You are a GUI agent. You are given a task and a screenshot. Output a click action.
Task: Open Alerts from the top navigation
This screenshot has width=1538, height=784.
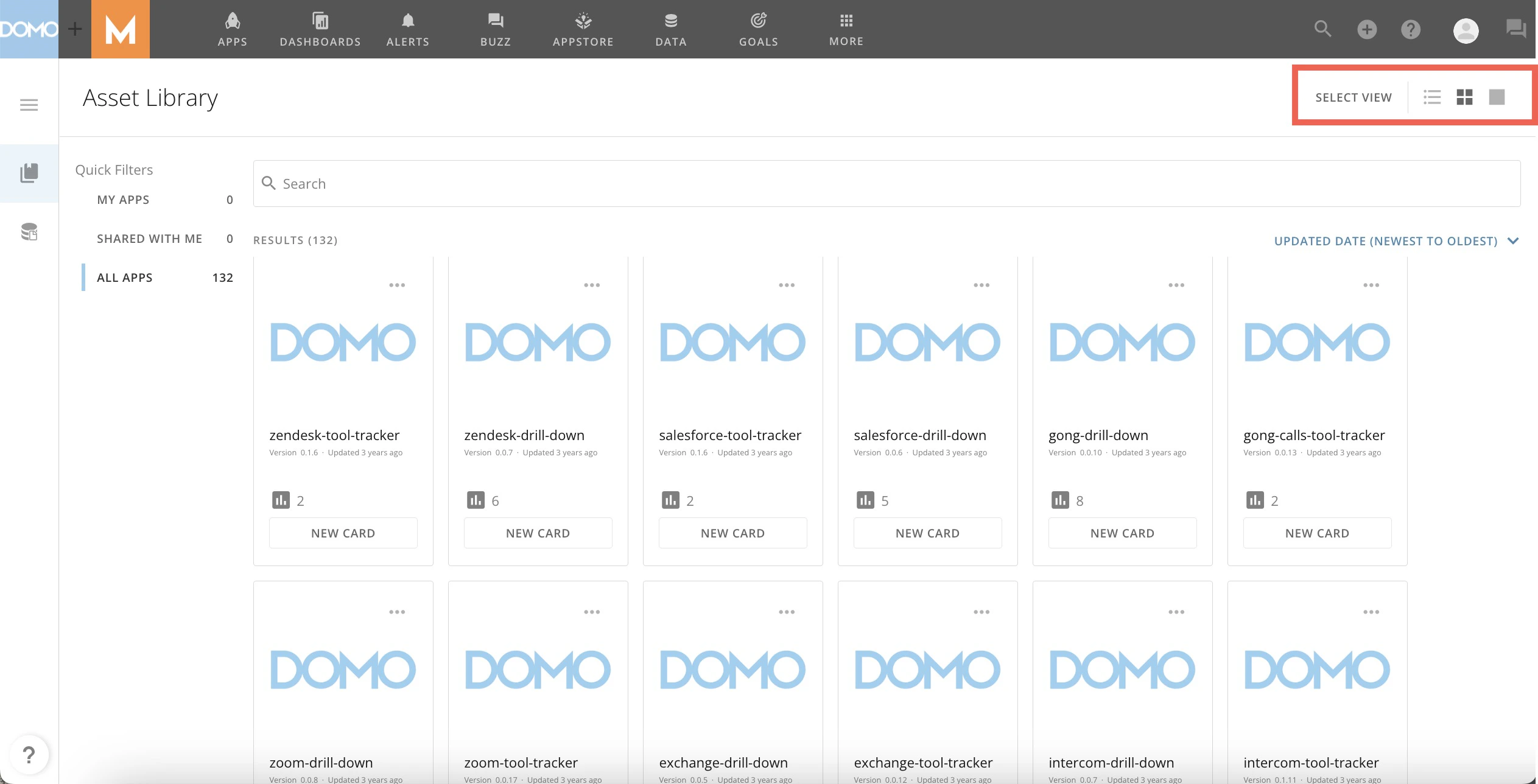click(x=408, y=29)
